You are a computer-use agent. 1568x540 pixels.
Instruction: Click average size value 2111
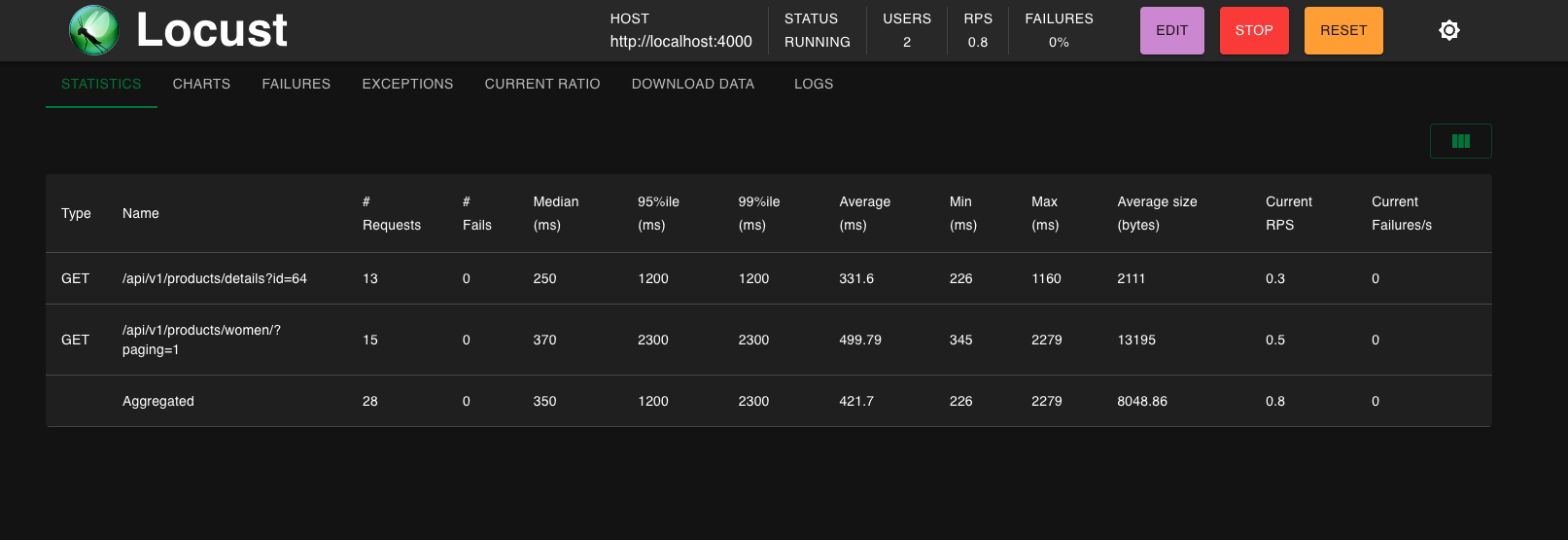[1132, 278]
